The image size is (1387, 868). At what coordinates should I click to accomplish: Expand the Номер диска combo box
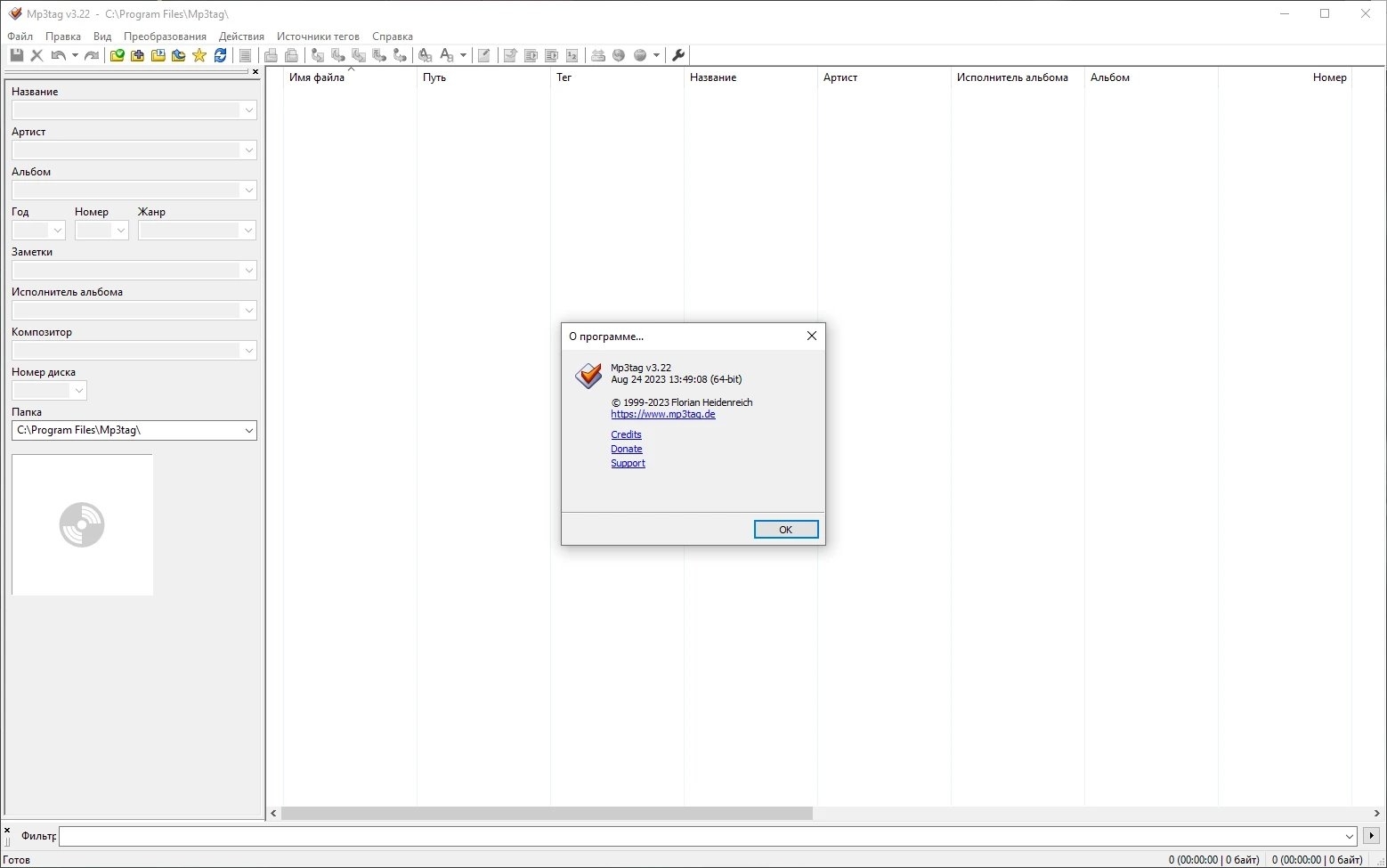point(79,391)
